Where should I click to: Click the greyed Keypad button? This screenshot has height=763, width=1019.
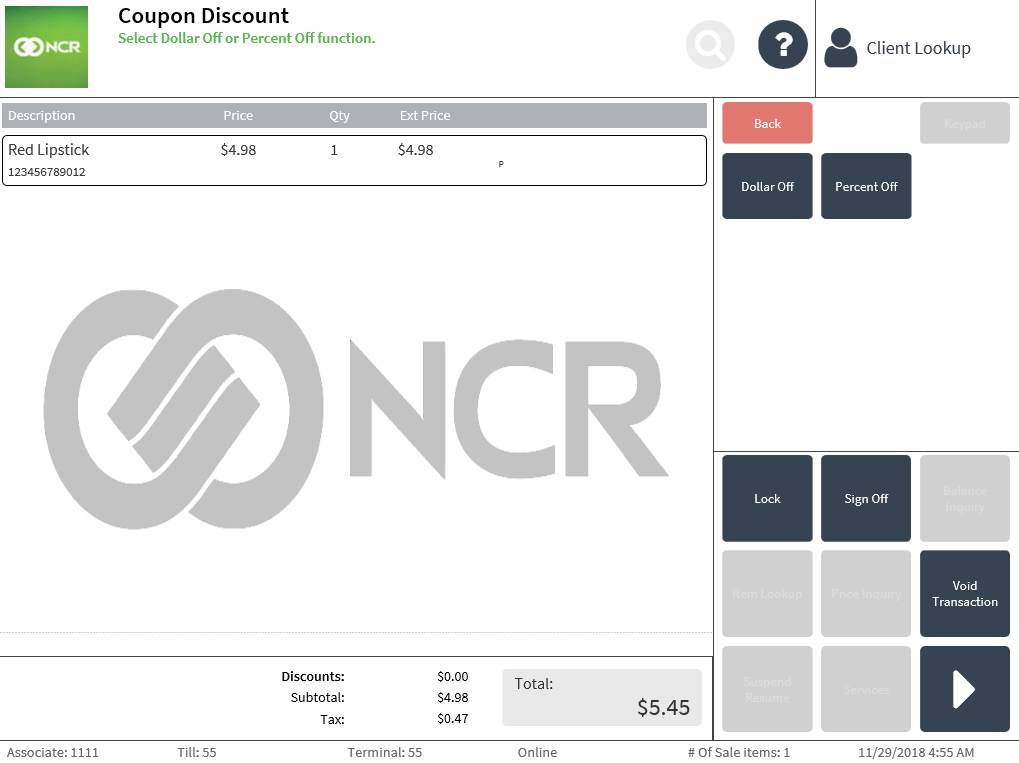coord(964,123)
